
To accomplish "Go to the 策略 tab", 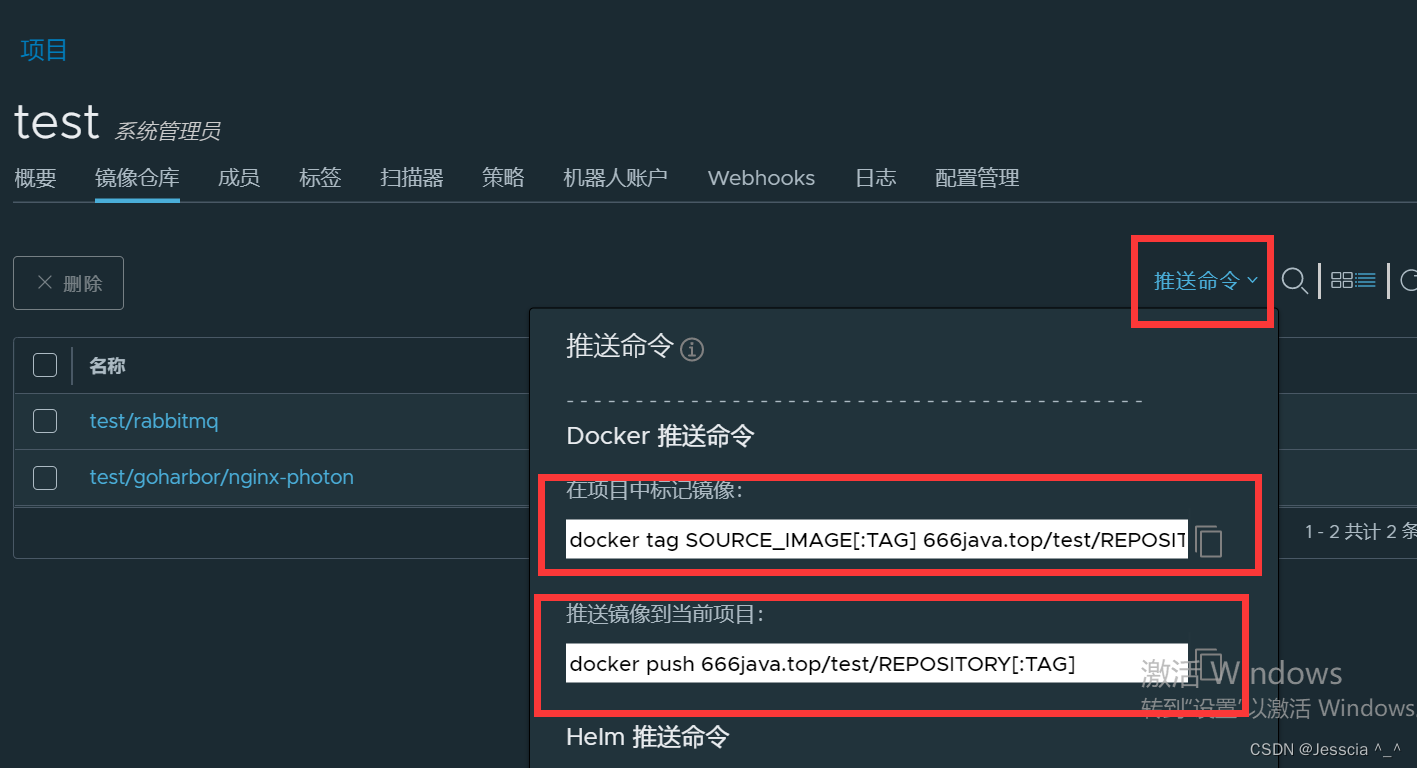I will coord(503,178).
